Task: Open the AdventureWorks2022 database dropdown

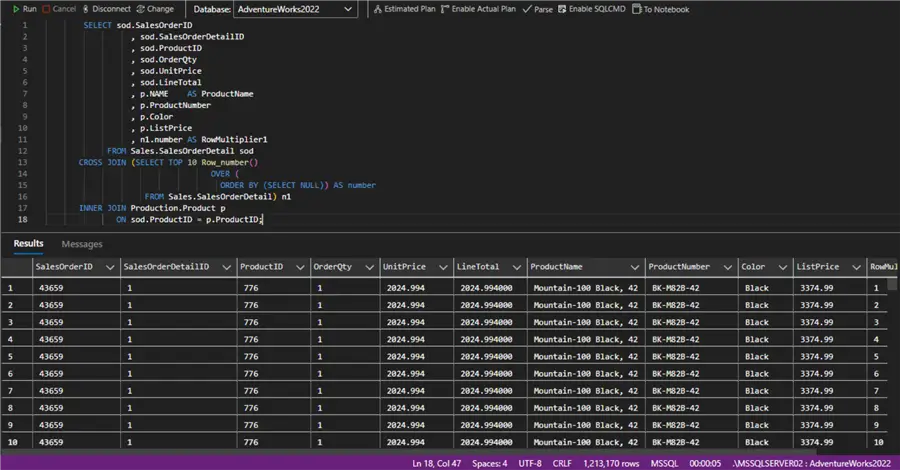Action: (x=295, y=9)
